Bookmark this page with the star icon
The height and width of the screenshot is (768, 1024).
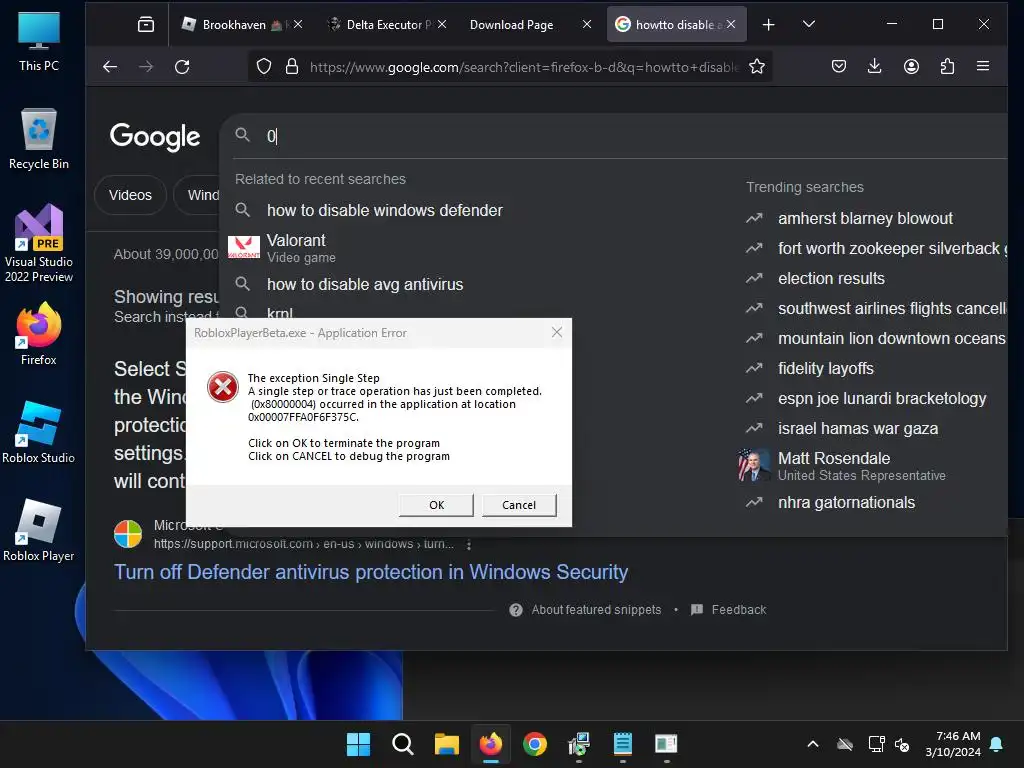point(757,67)
